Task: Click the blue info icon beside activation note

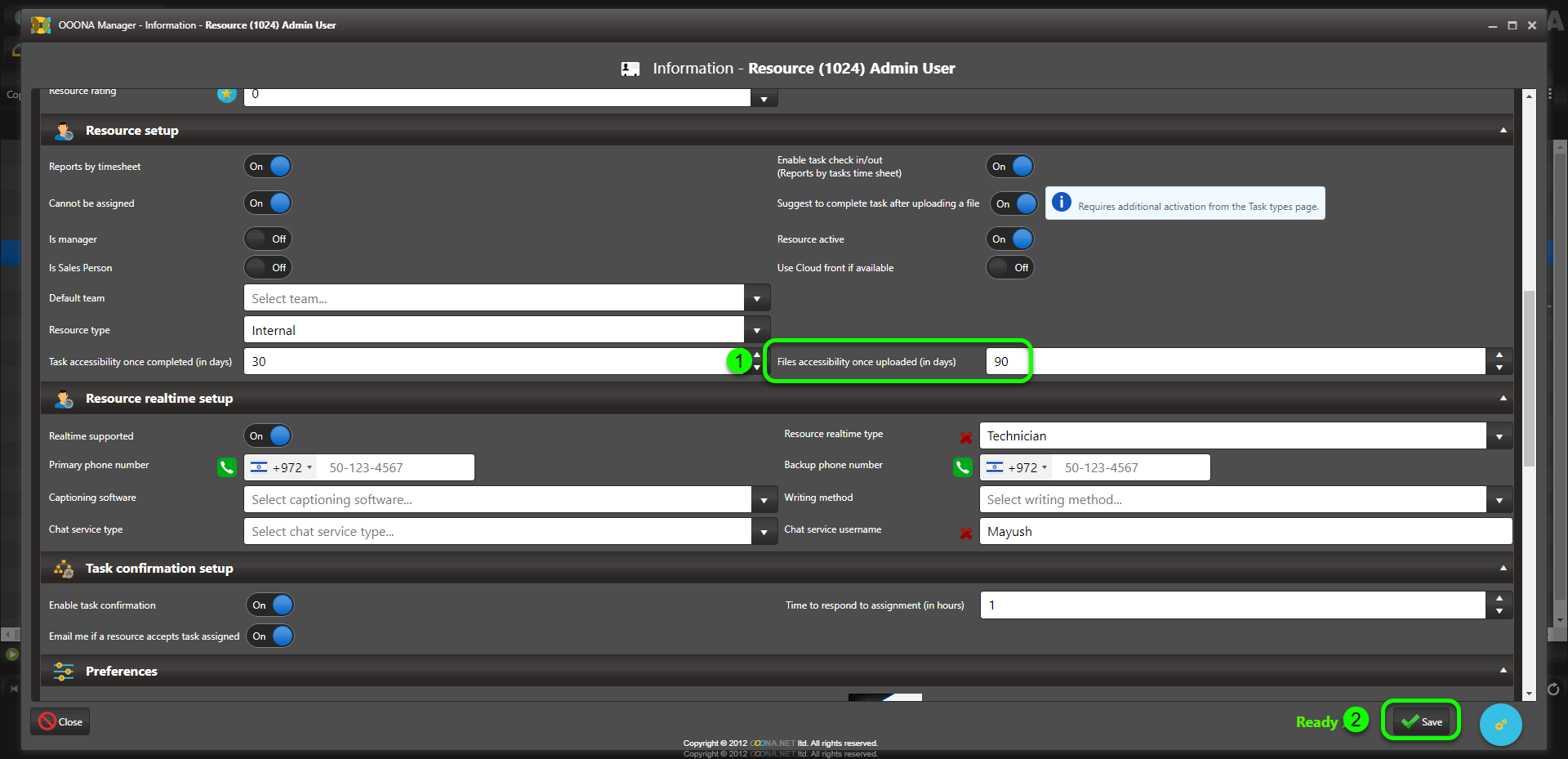Action: pos(1061,203)
